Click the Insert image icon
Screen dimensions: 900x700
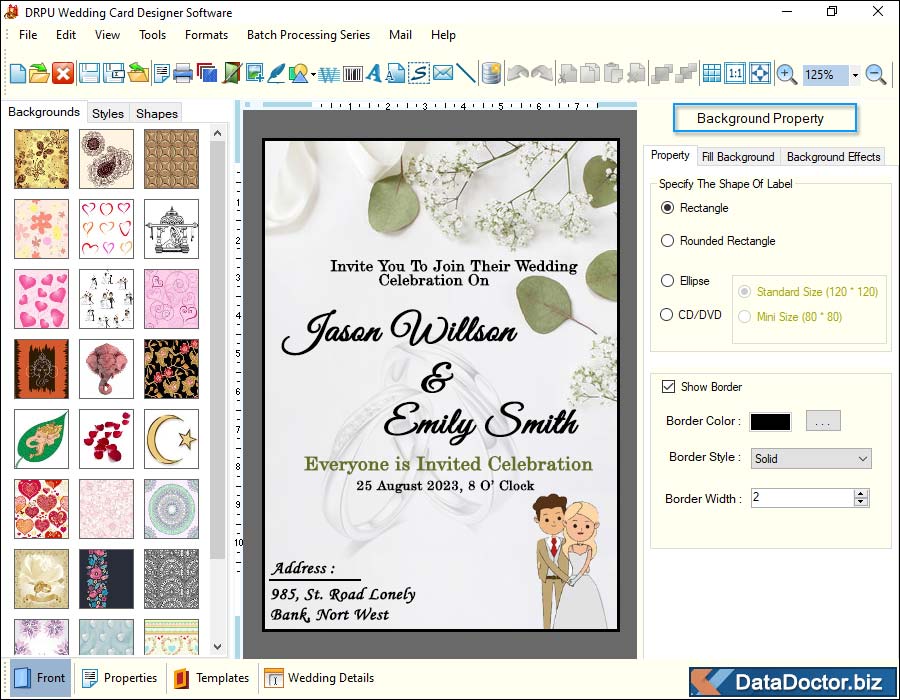point(254,74)
